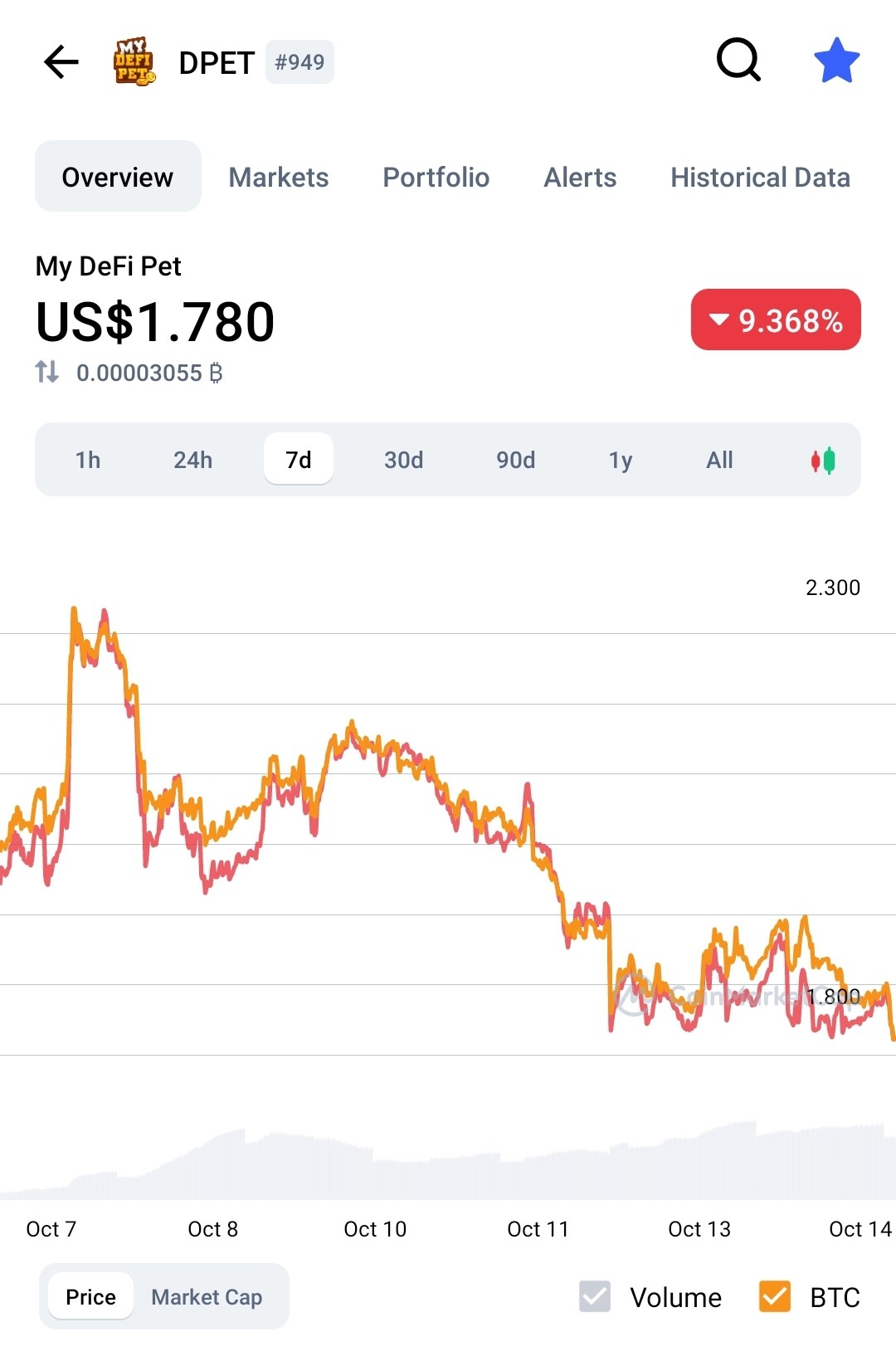Uncheck the BTC checkbox
The height and width of the screenshot is (1361, 896).
pyautogui.click(x=775, y=1296)
